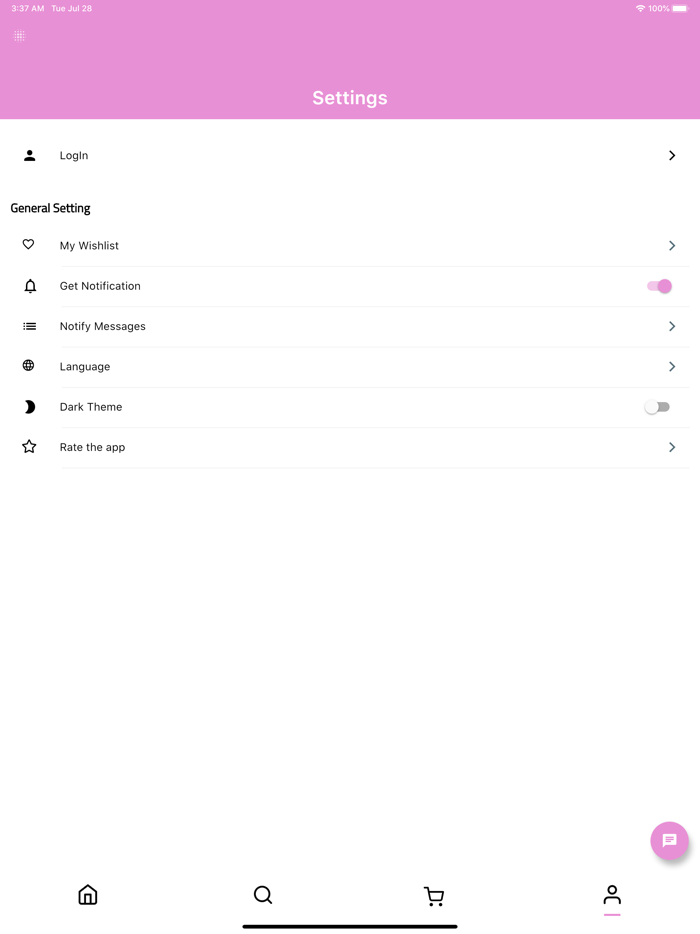Go to Home via bottom bar icon

click(88, 895)
